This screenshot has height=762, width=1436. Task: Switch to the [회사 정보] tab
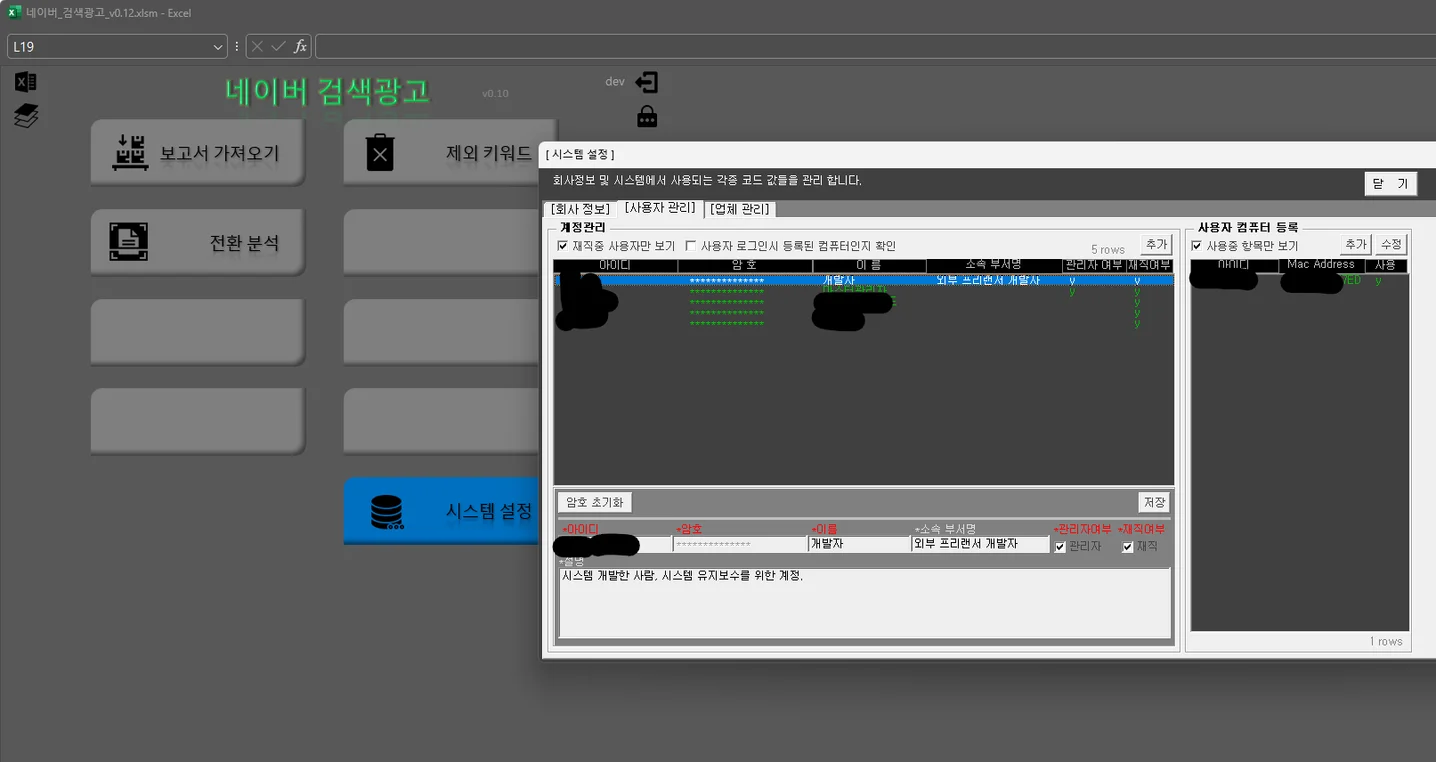580,209
